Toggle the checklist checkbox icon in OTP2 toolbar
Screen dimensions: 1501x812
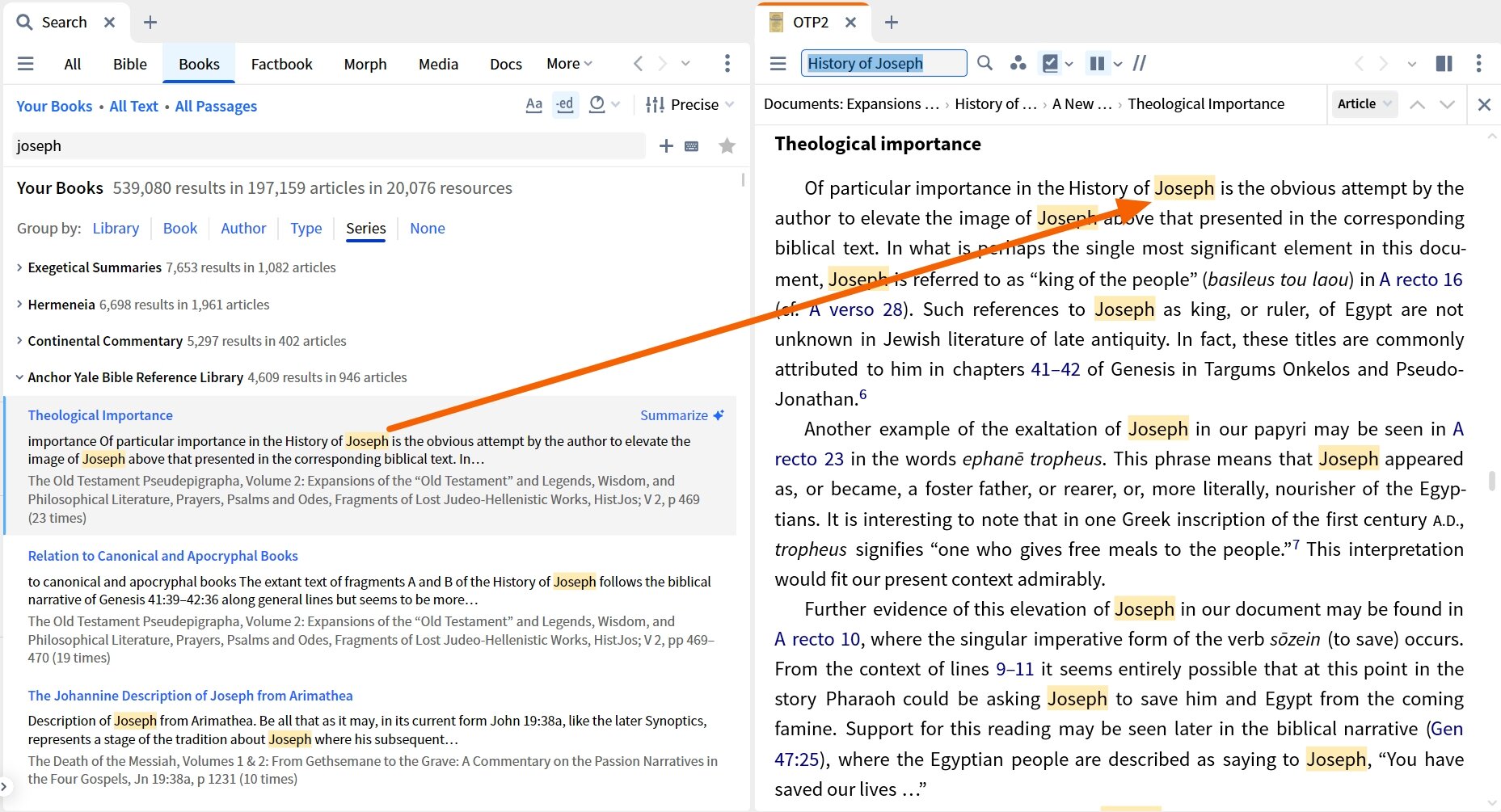pyautogui.click(x=1050, y=63)
